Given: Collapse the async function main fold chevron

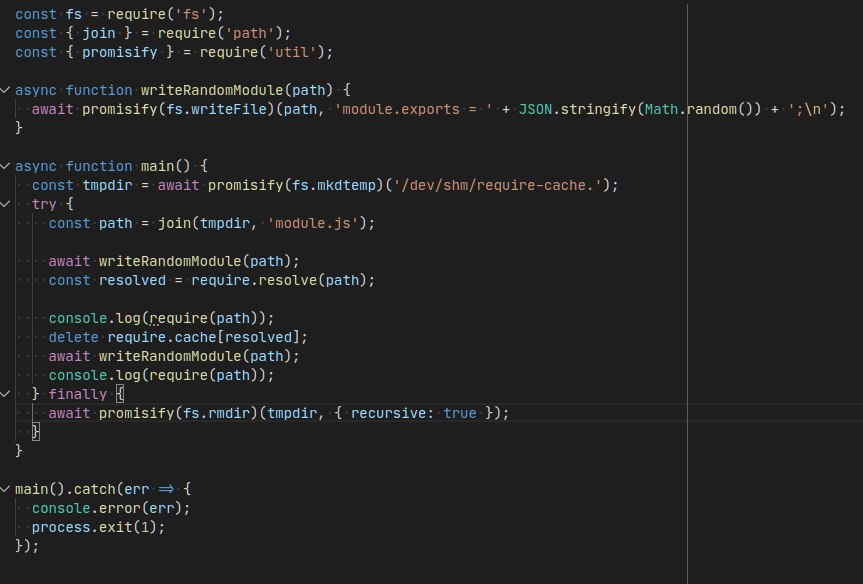Looking at the screenshot, I should (5, 166).
